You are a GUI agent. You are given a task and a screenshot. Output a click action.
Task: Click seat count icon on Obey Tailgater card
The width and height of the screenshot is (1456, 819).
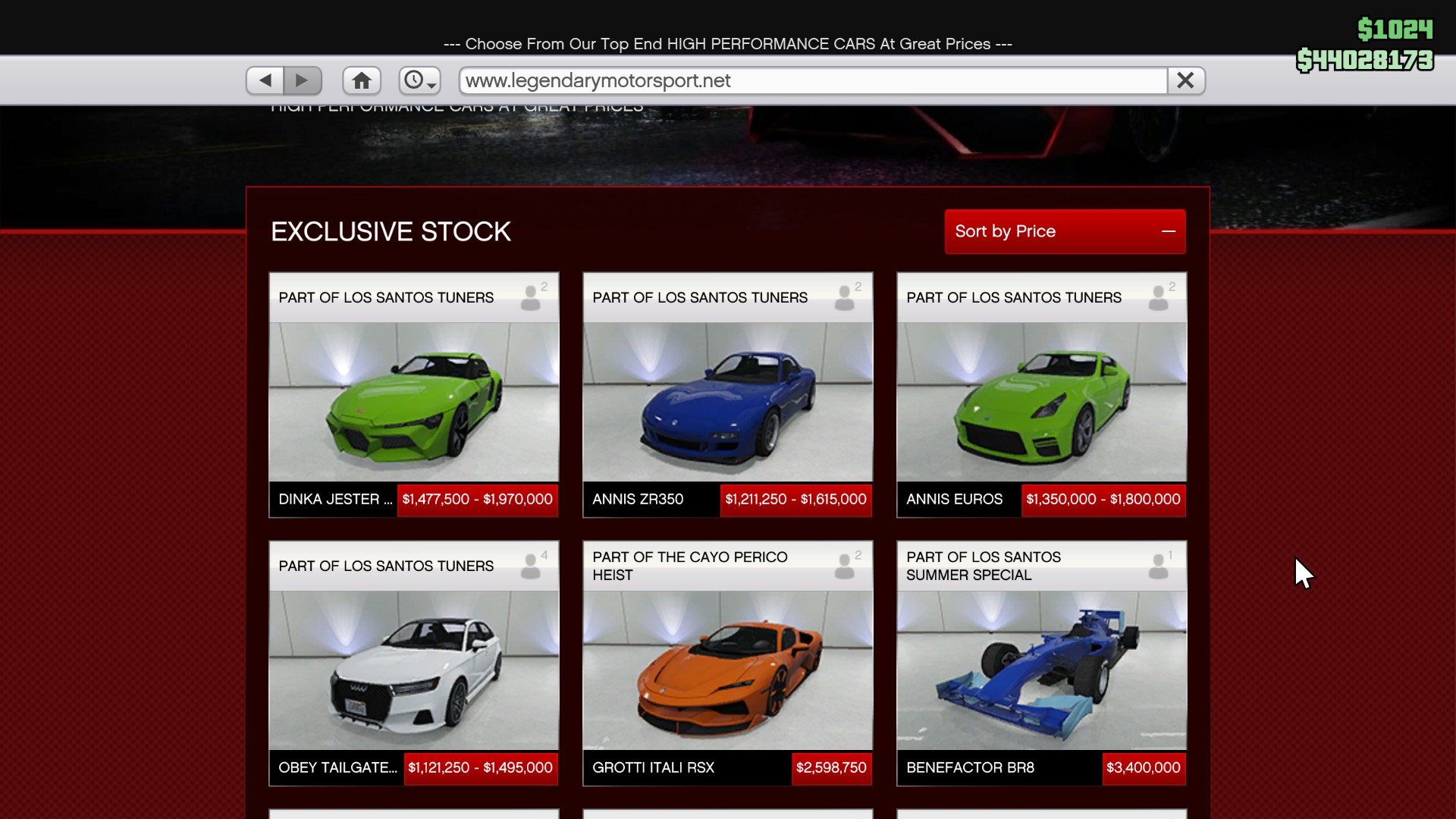tap(532, 566)
